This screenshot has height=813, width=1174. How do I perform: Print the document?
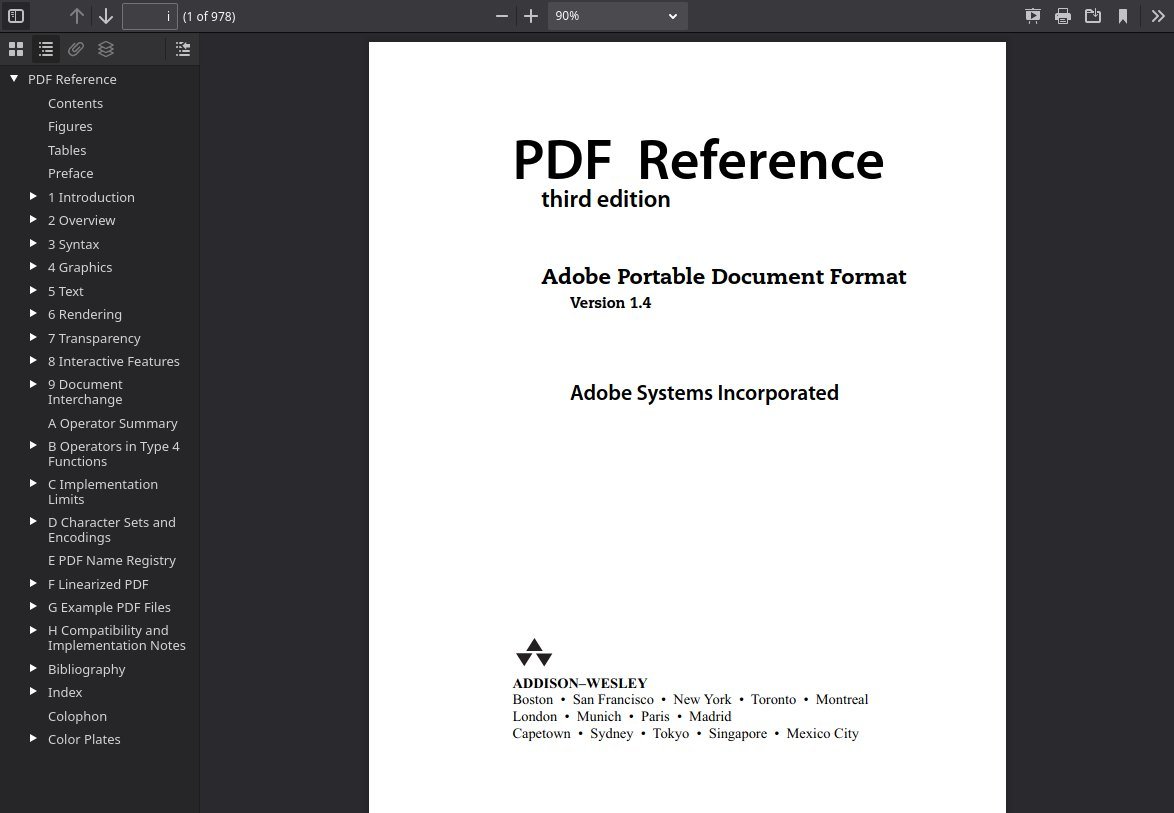tap(1062, 16)
